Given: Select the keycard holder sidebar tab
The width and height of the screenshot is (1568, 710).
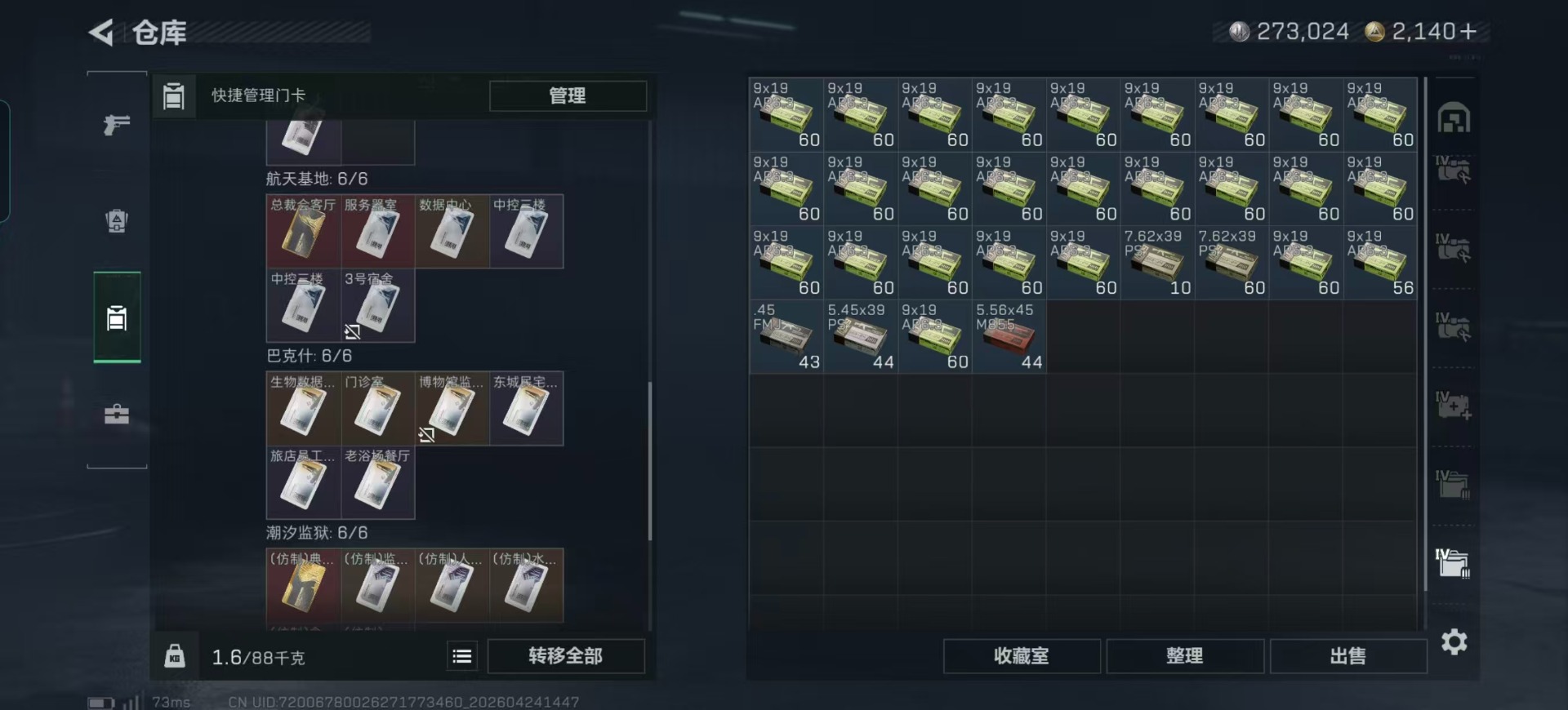Looking at the screenshot, I should pyautogui.click(x=117, y=317).
